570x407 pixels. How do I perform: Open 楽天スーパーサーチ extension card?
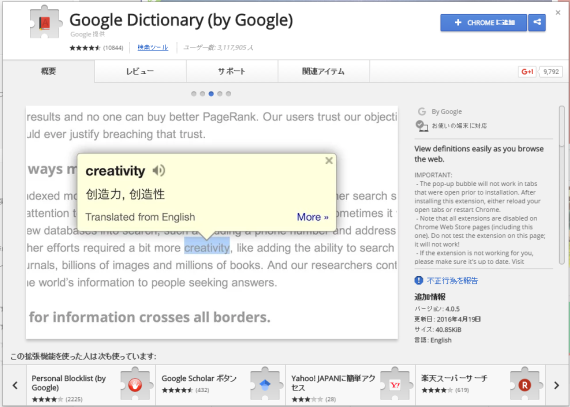click(x=480, y=386)
